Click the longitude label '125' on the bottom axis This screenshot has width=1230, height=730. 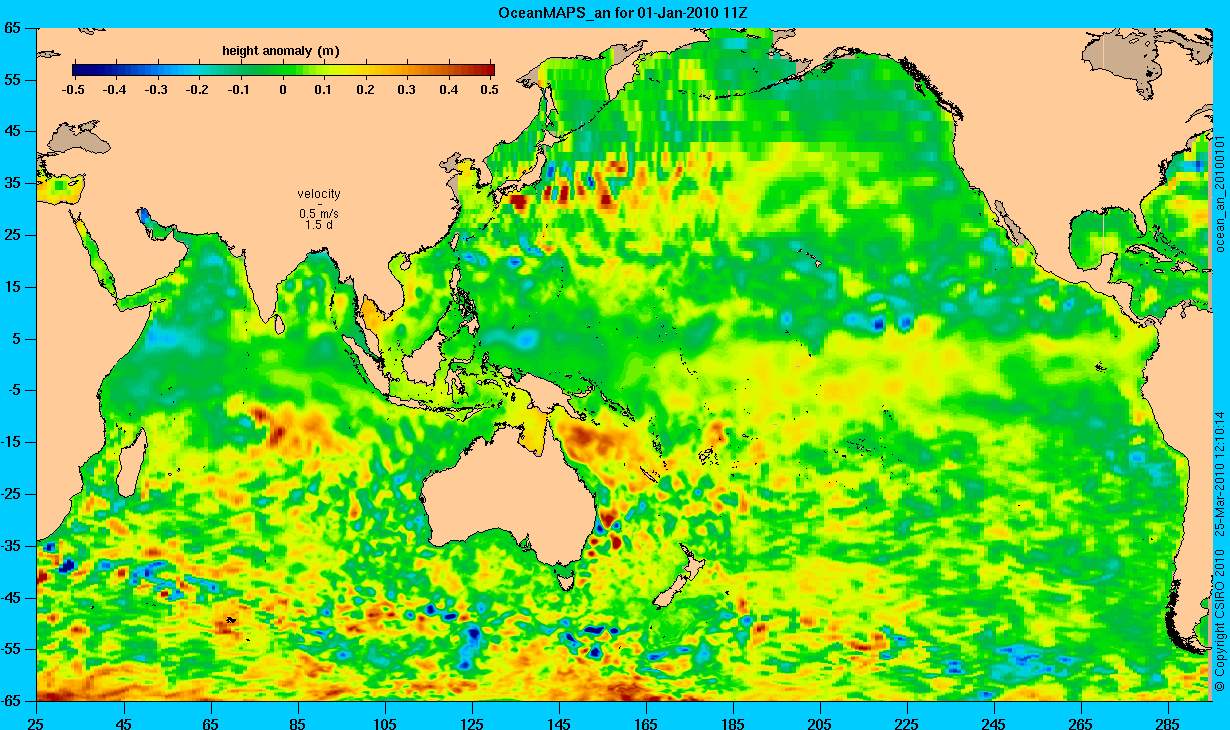pos(471,722)
